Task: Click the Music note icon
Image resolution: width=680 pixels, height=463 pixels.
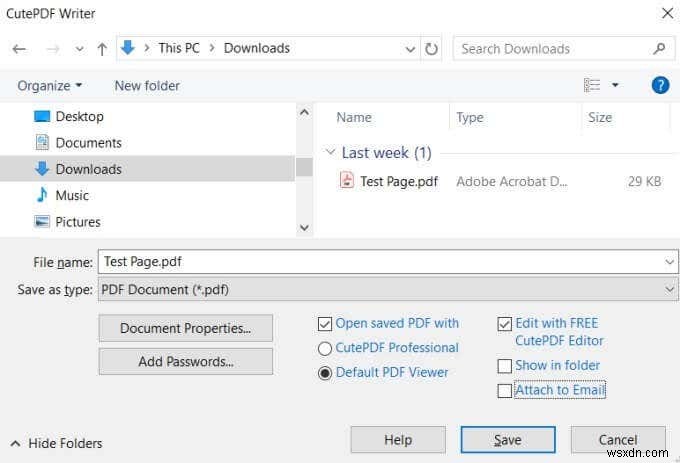Action: (x=42, y=195)
